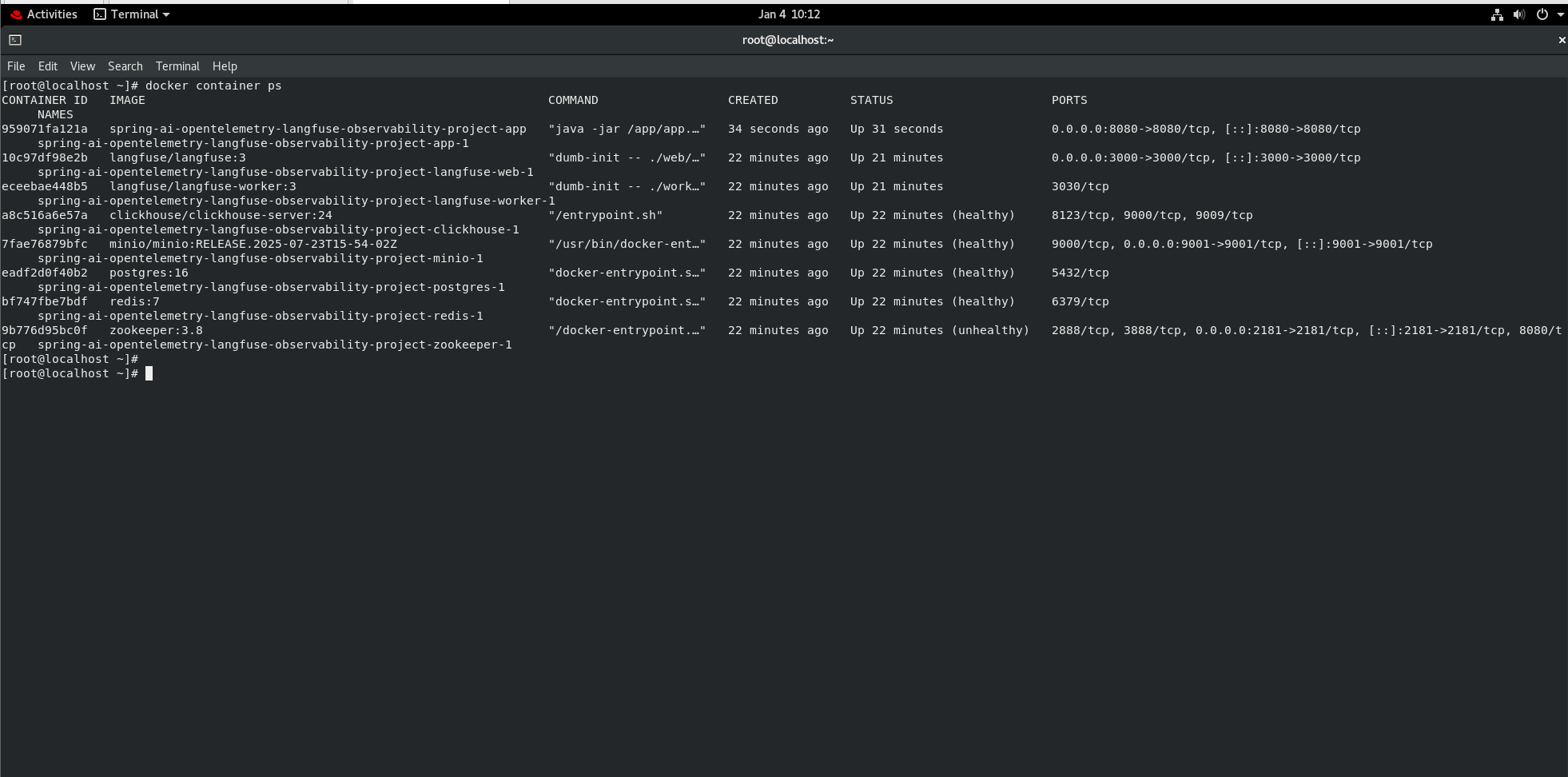Screen dimensions: 1568x777
Task: Close the terminal tab with the X
Action: [1561, 39]
